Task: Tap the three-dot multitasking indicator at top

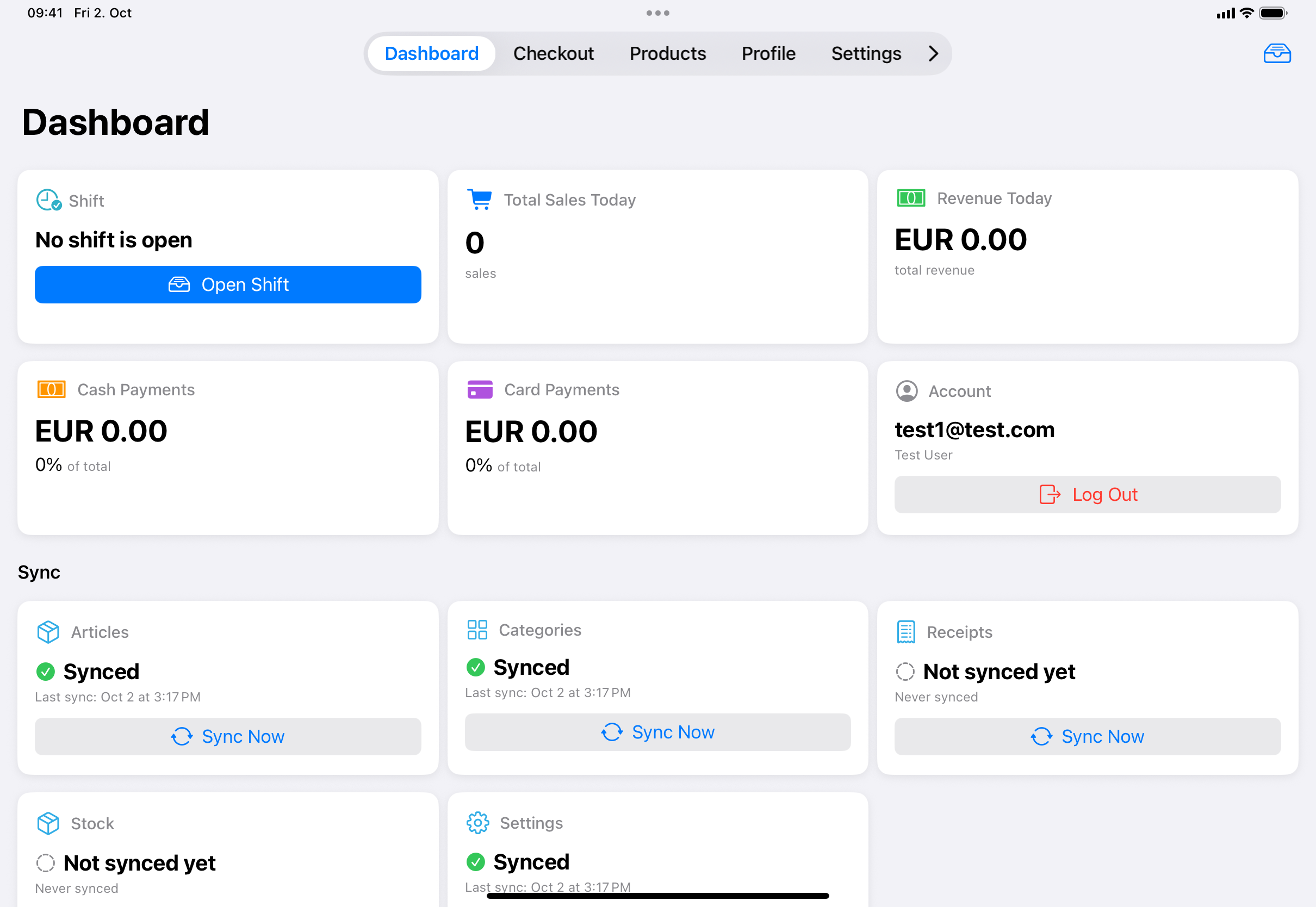Action: pyautogui.click(x=657, y=13)
